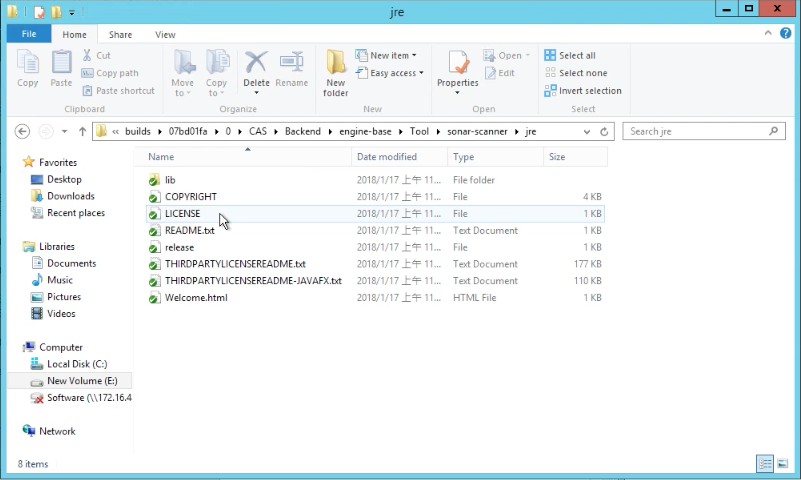Open the Delete dropdown arrow
Screen dimensions: 801x480
(256, 93)
